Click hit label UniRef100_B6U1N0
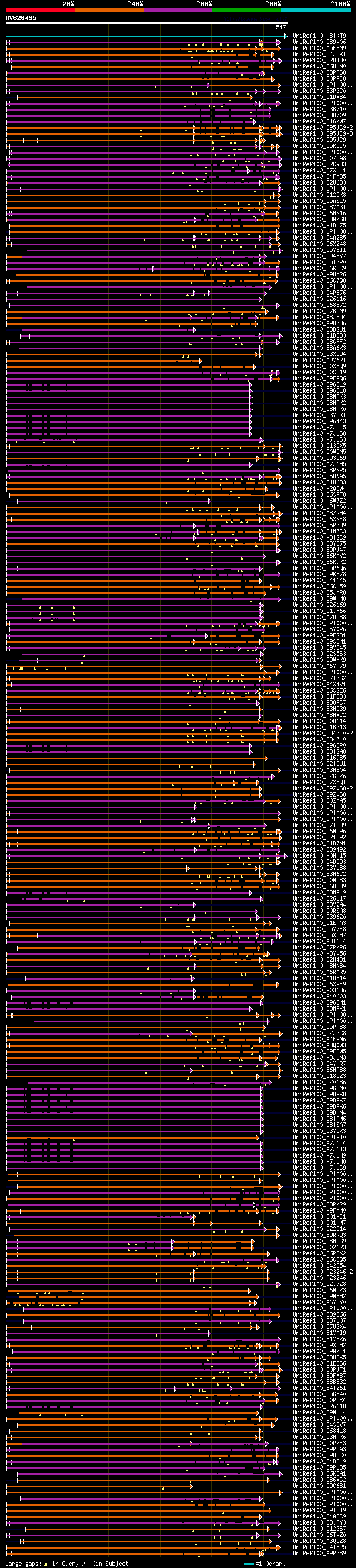This screenshot has height=1568, width=356. coord(319,66)
